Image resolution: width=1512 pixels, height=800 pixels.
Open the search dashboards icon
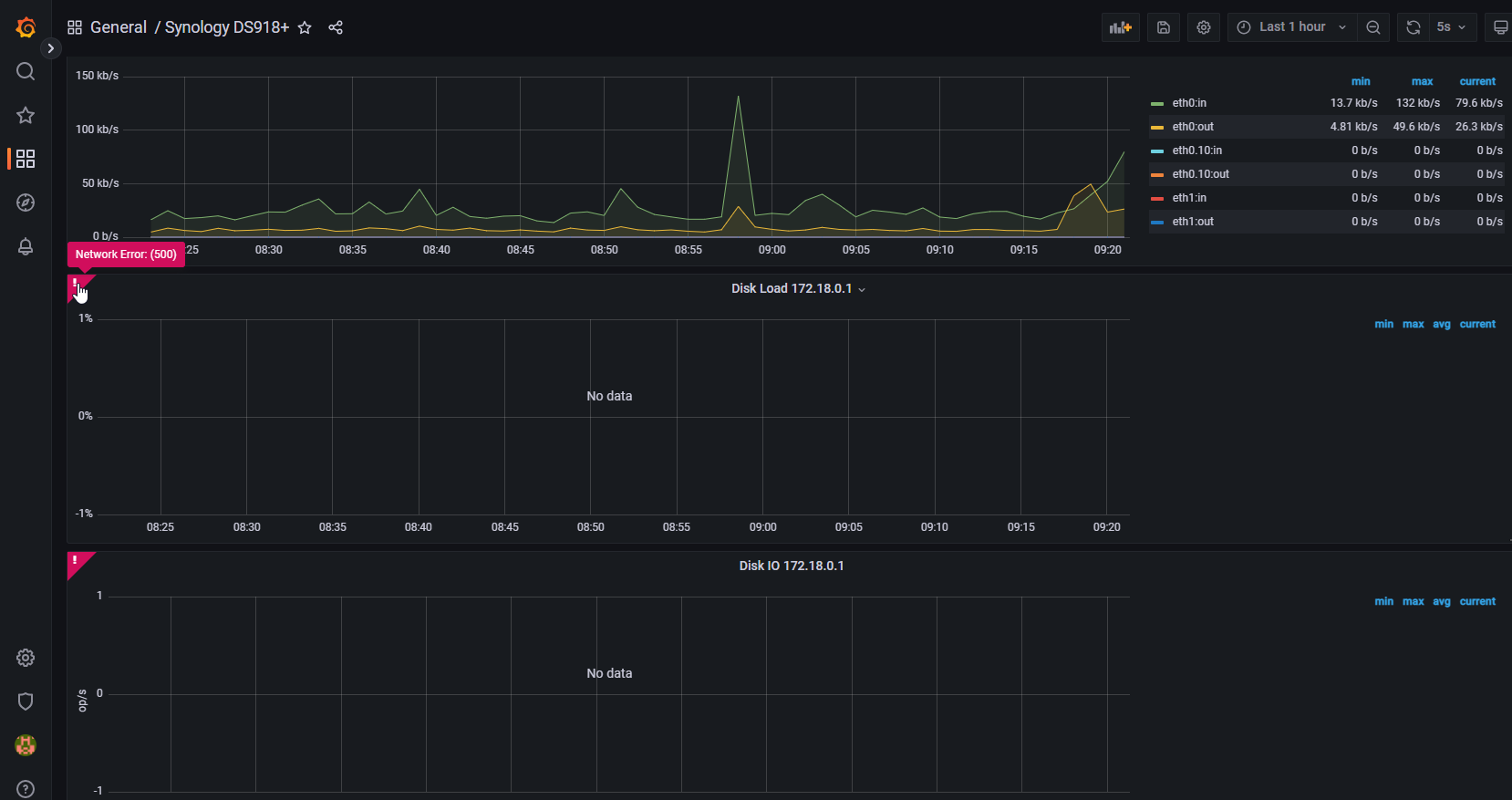(x=26, y=71)
